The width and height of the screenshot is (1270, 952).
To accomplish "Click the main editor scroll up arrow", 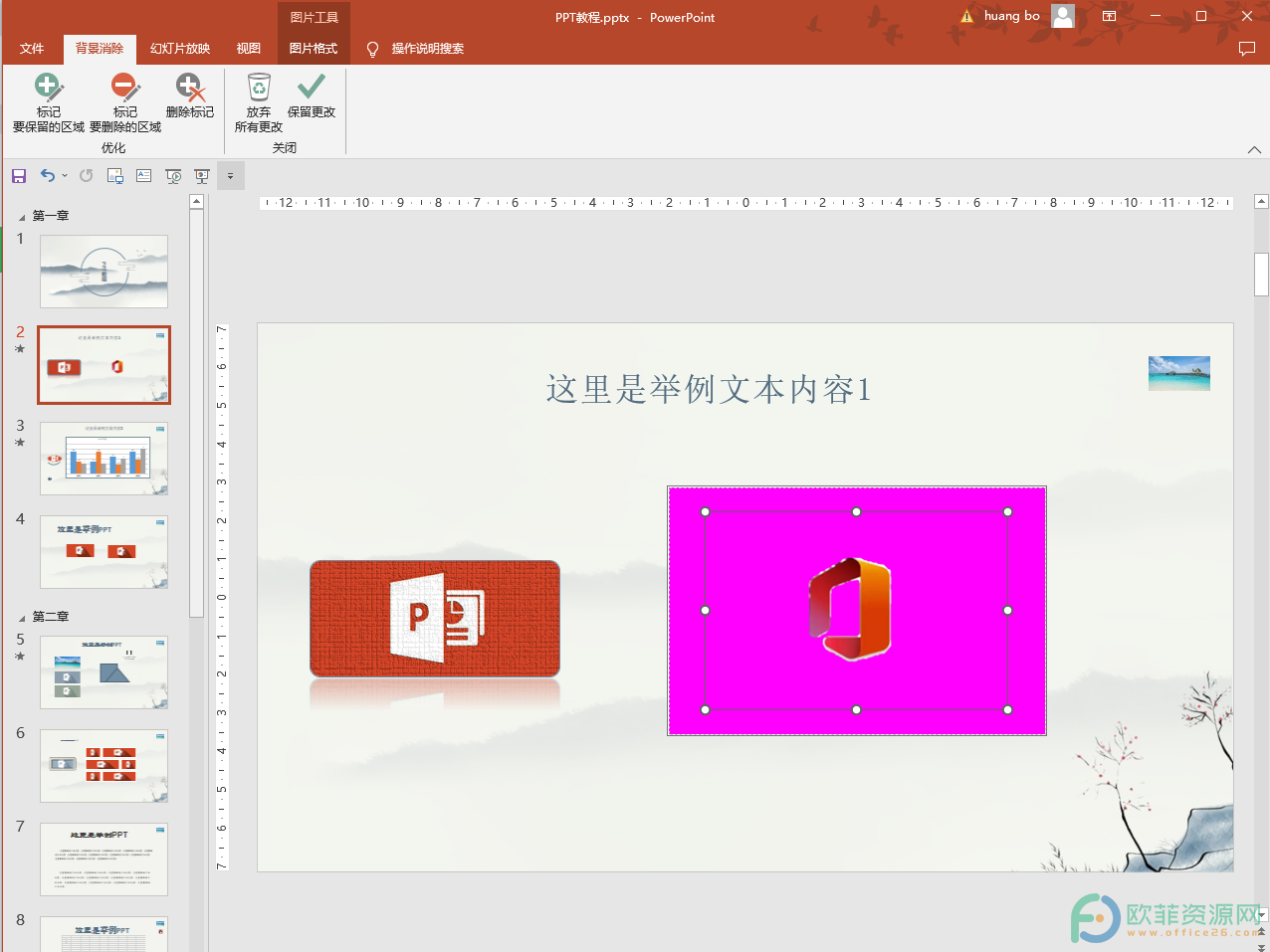I will point(1261,202).
